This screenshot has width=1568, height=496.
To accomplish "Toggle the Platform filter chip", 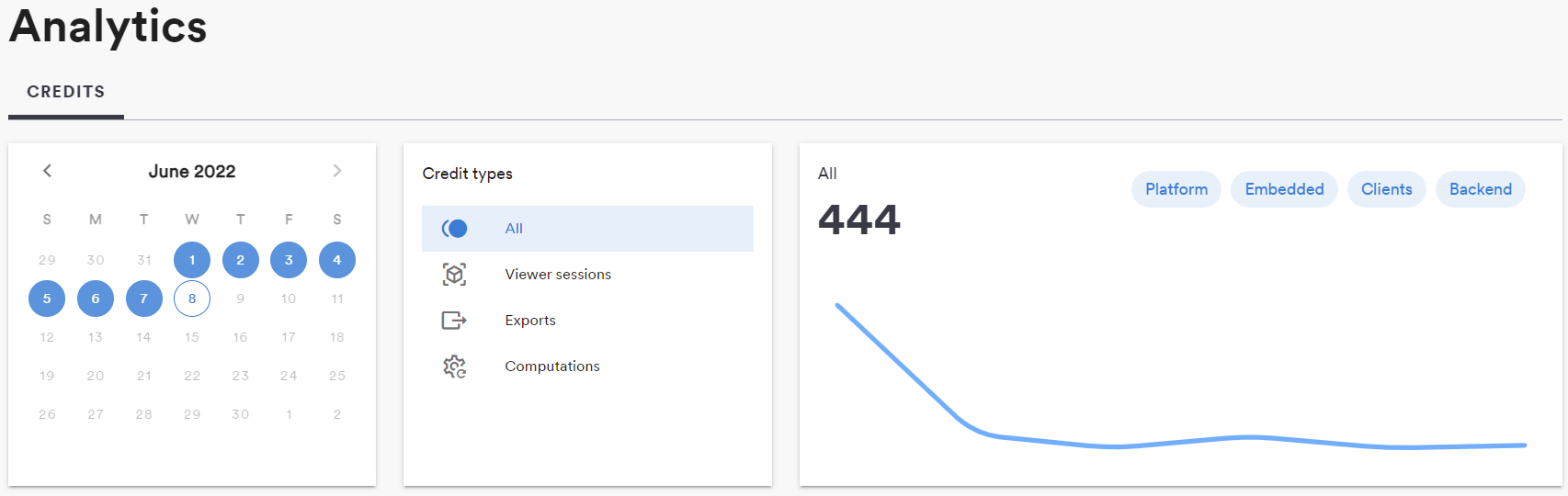I will click(1176, 189).
